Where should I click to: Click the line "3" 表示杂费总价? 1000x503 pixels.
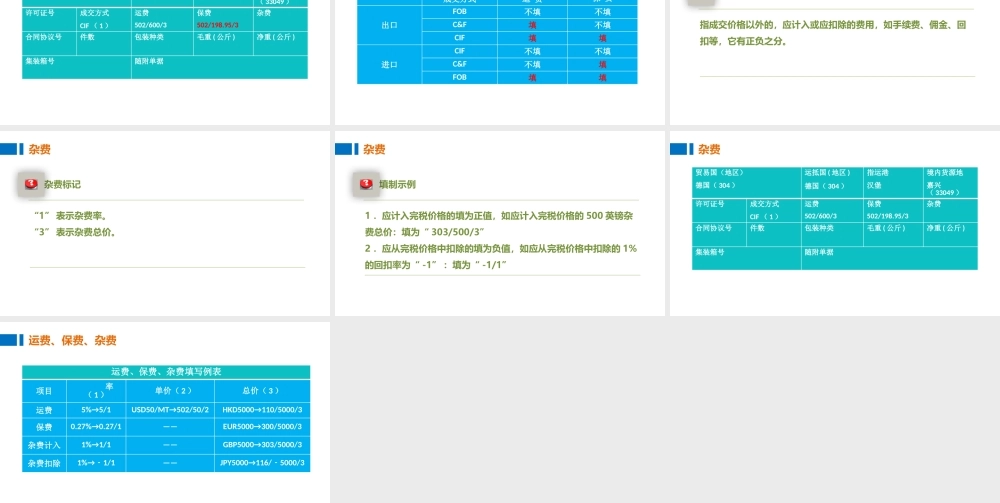75,233
